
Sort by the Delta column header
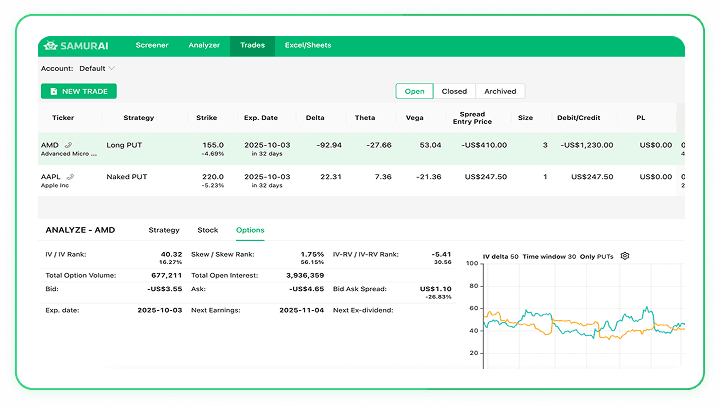click(x=315, y=118)
